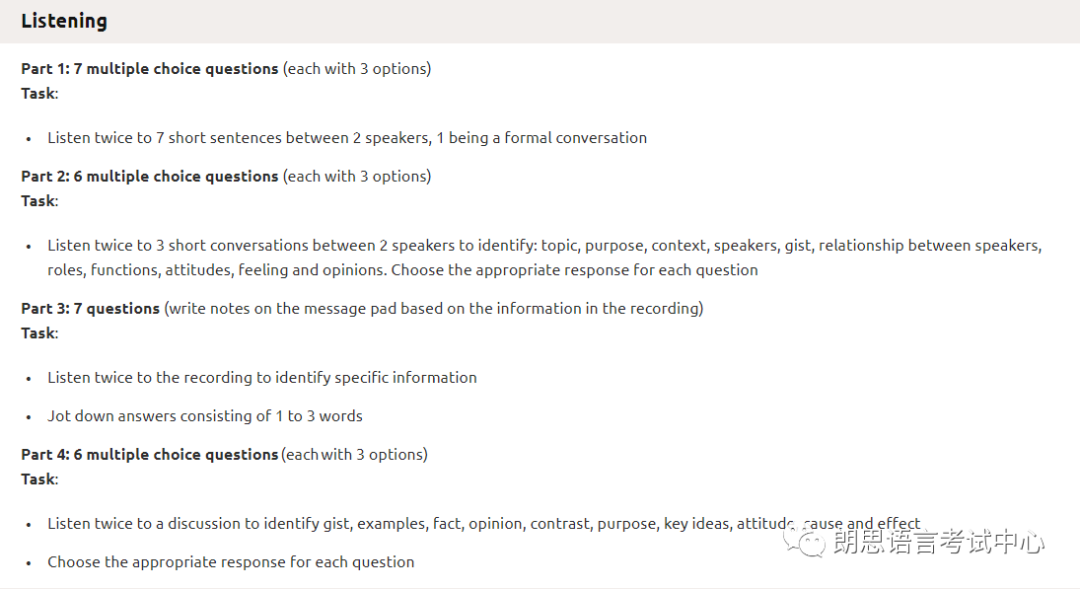Click the Task label under Part 1
The width and height of the screenshot is (1080, 589).
pos(39,94)
